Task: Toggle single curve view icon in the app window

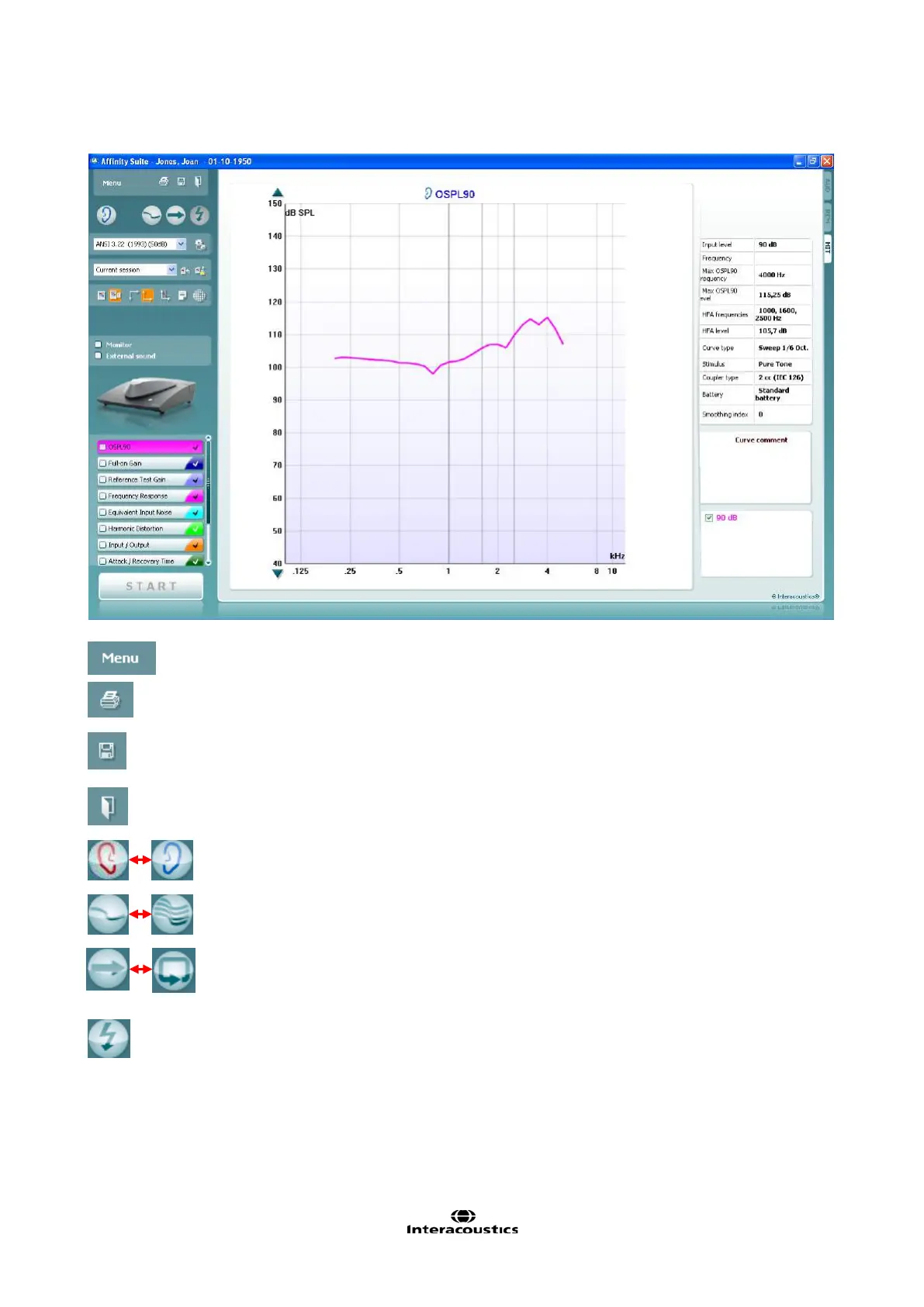Action: (x=151, y=215)
